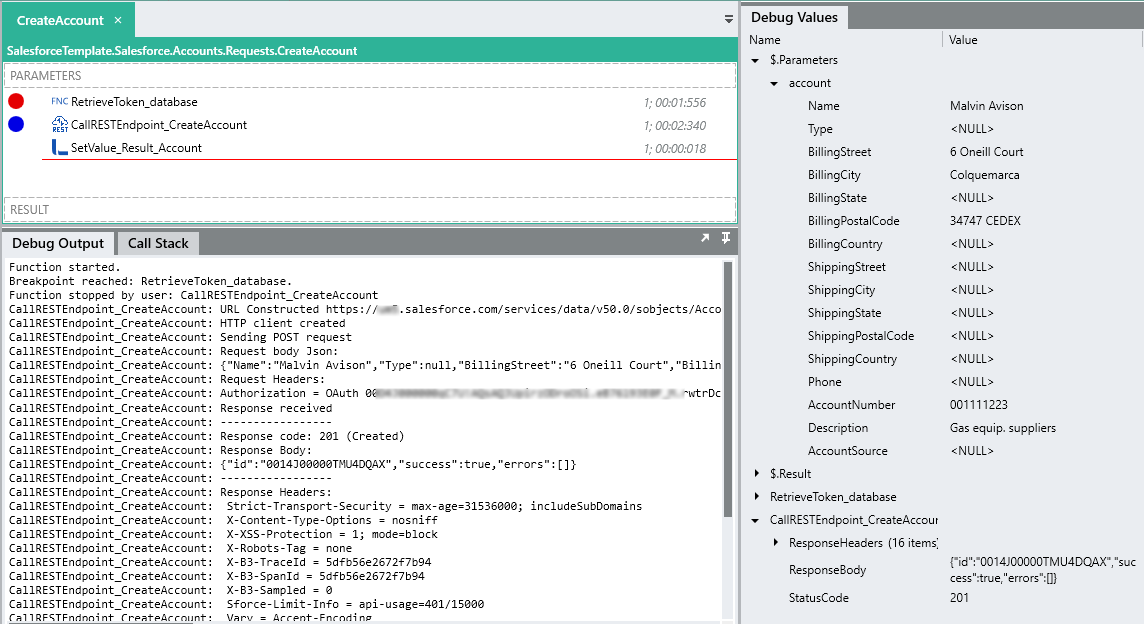Expand the $.Result node

tap(756, 474)
